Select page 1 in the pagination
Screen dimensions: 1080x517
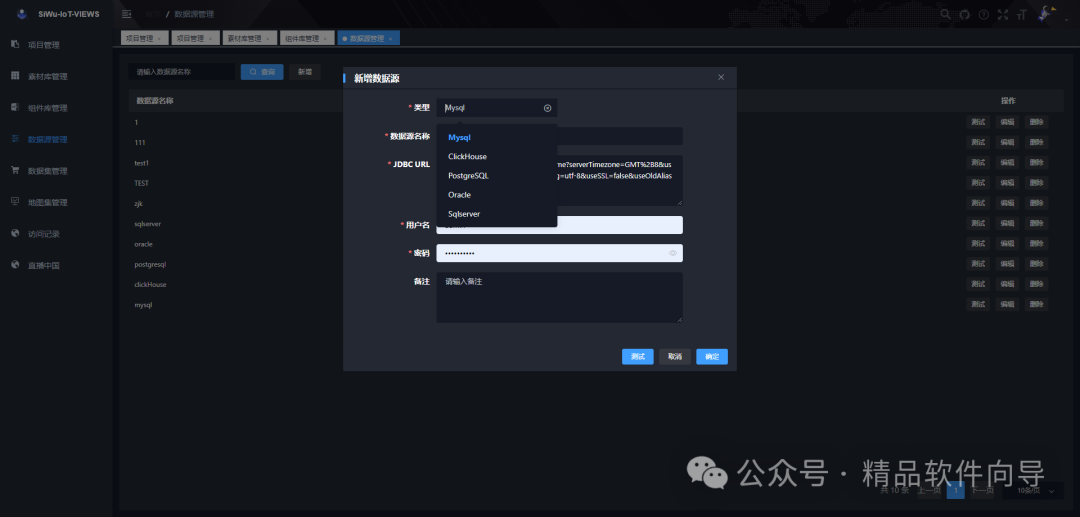coord(955,491)
